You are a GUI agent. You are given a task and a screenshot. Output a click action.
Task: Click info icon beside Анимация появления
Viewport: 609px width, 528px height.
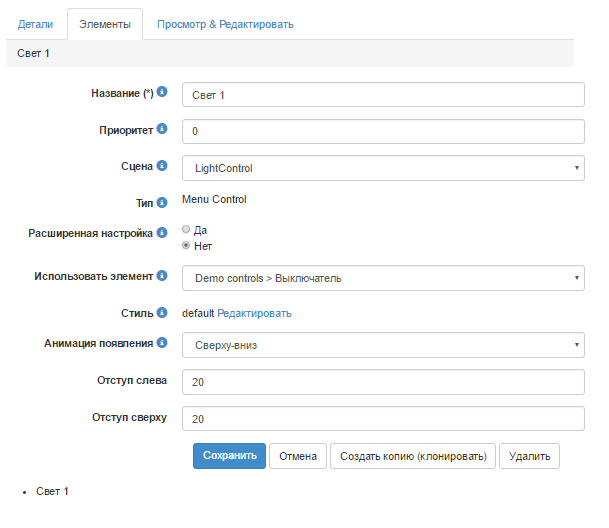point(162,343)
